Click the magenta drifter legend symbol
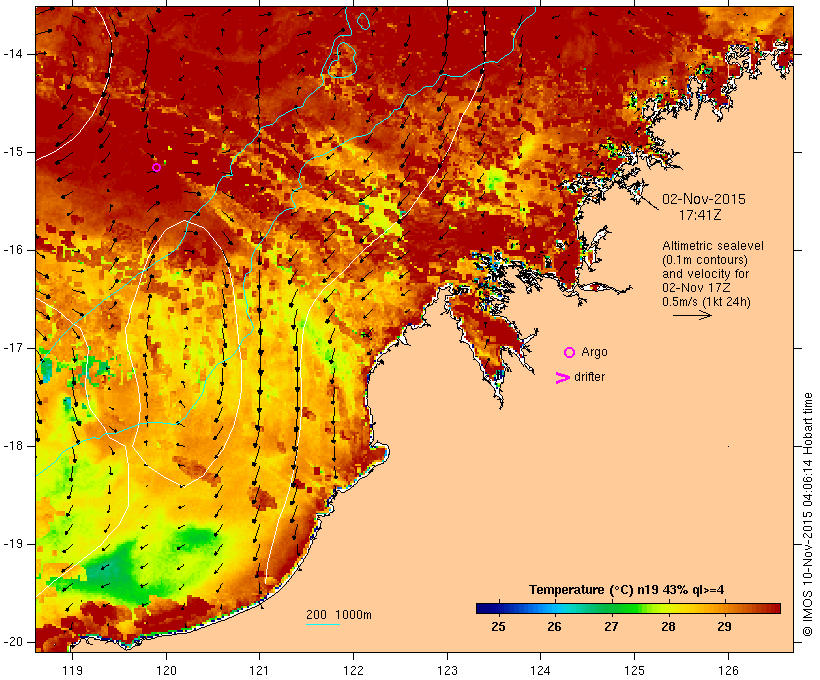The width and height of the screenshot is (820, 680). point(562,378)
